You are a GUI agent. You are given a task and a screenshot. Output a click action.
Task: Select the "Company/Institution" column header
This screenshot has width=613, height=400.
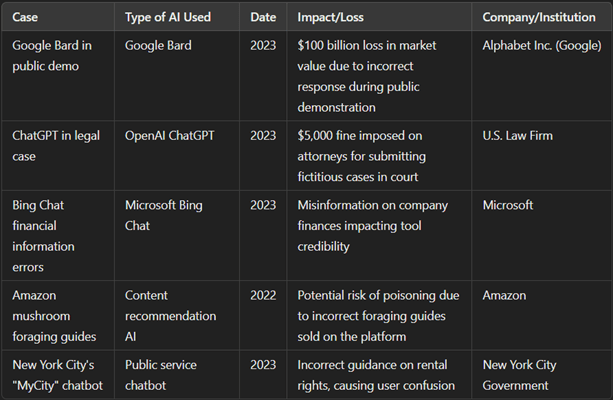[x=540, y=17]
